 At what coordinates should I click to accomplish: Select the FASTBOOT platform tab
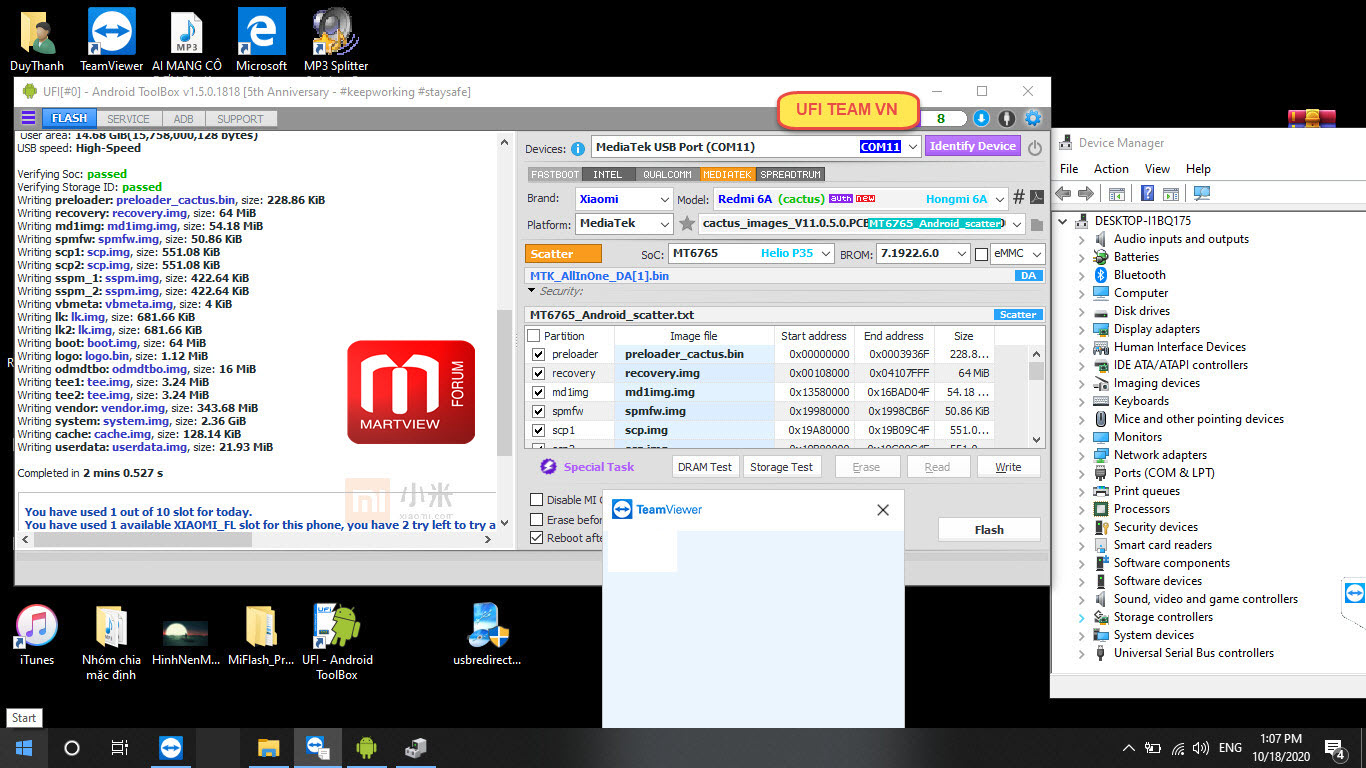point(555,174)
